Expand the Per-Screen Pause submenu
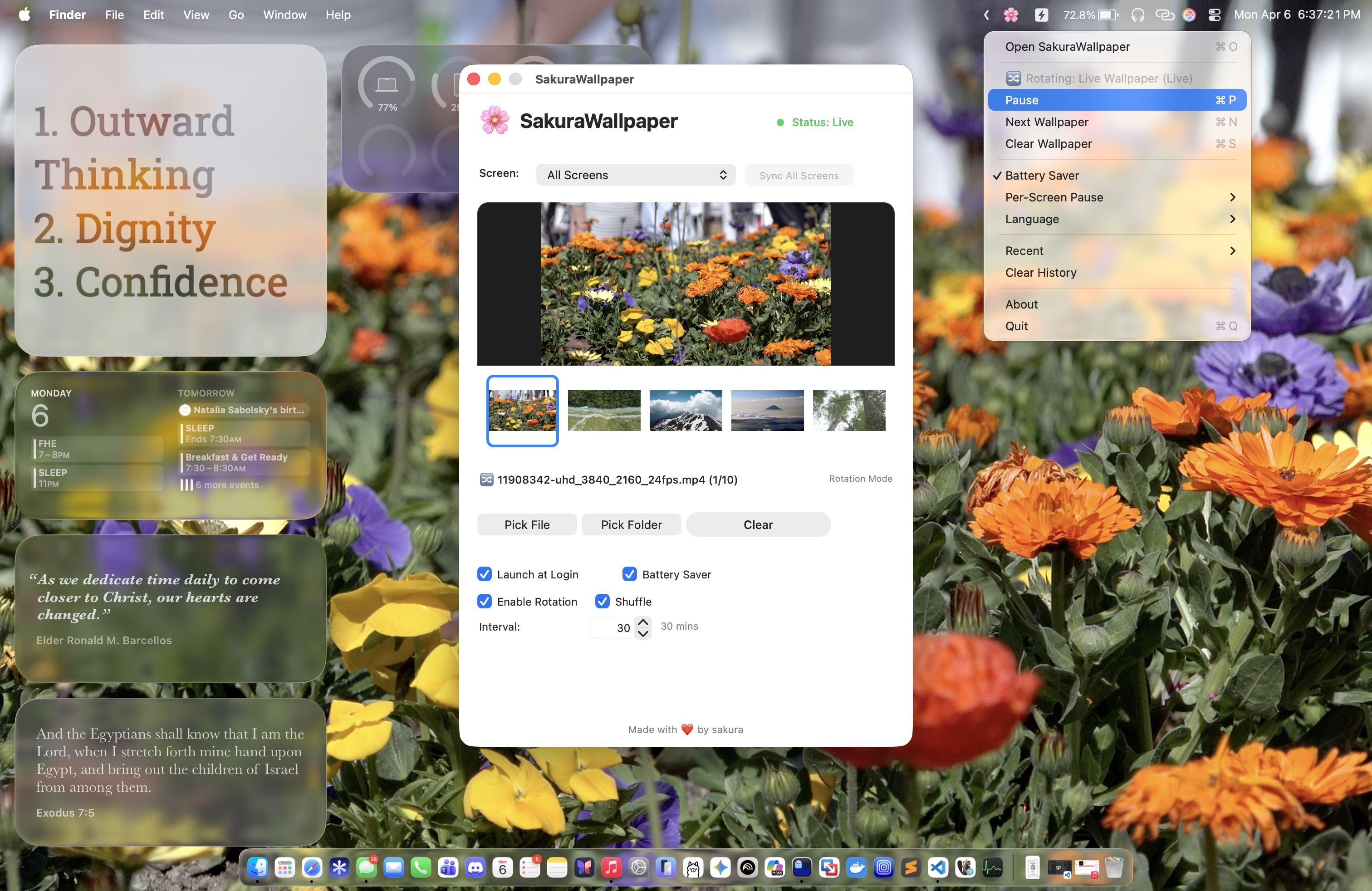Image resolution: width=1372 pixels, height=891 pixels. point(1117,197)
